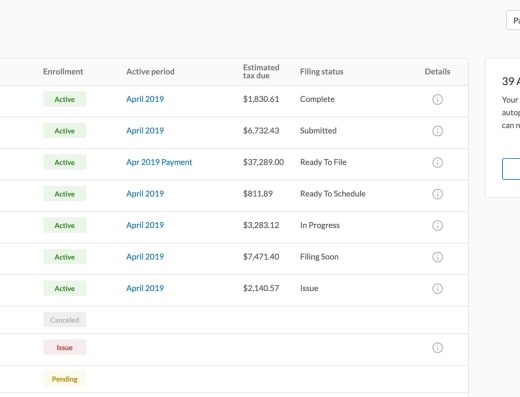View details icon for Filing Soon row
Image resolution: width=520 pixels, height=397 pixels.
pos(437,257)
